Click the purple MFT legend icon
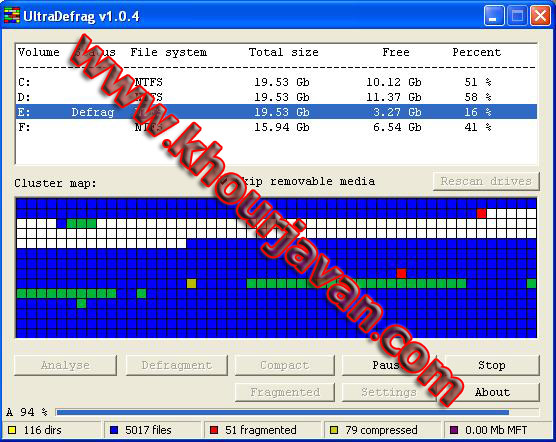556x442 pixels. point(454,430)
